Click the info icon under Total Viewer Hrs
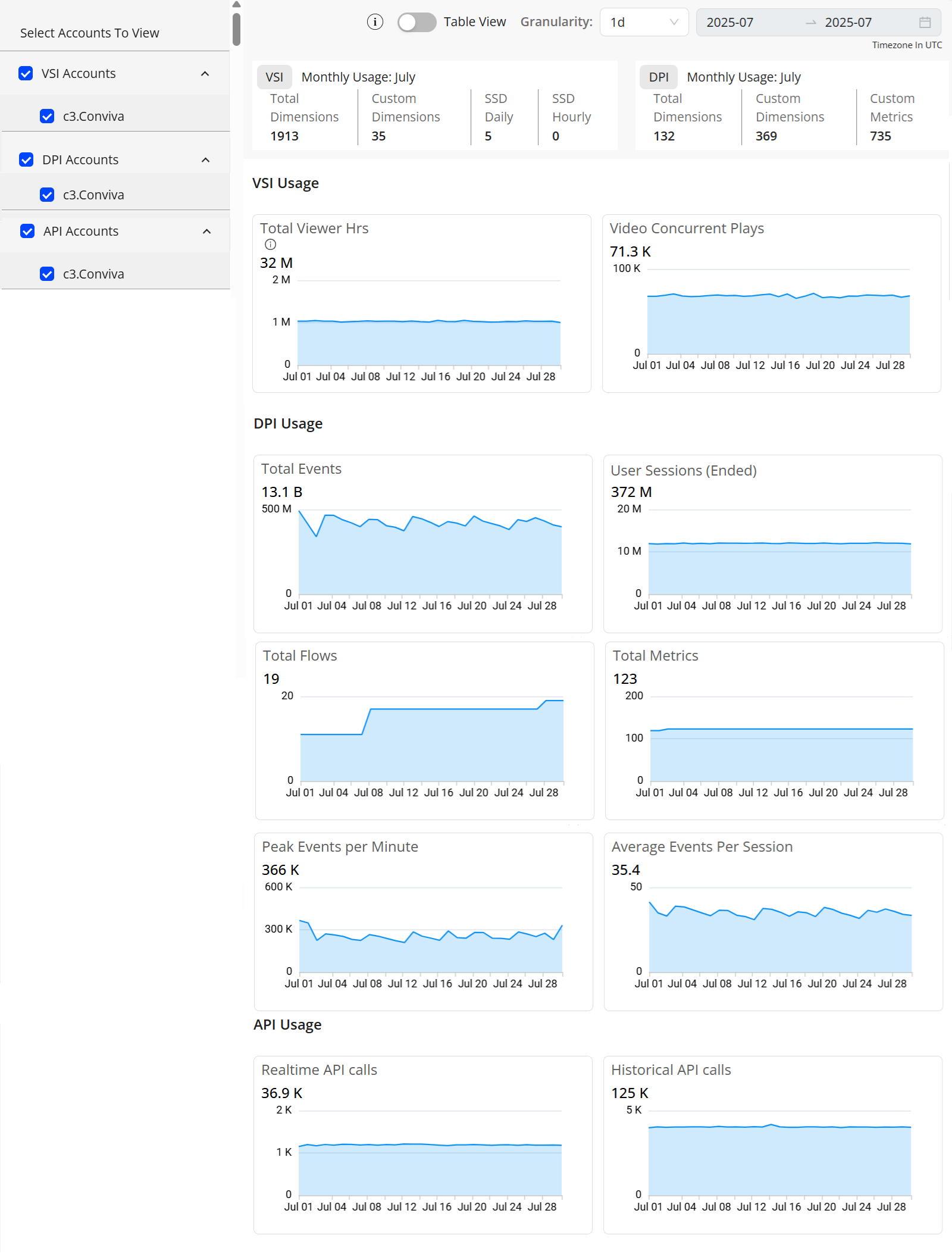The image size is (952, 1254). [270, 244]
